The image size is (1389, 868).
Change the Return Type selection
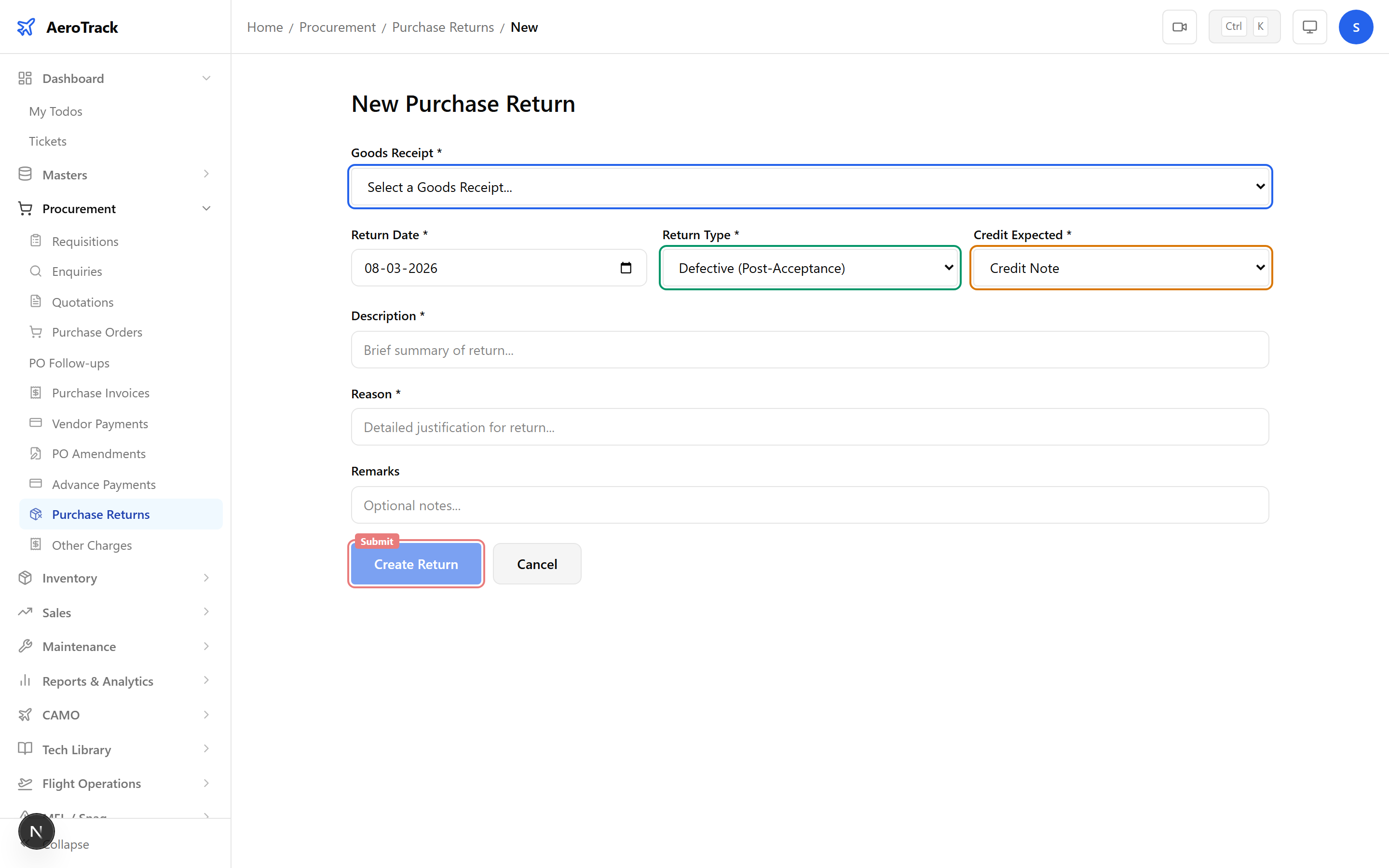(x=809, y=268)
